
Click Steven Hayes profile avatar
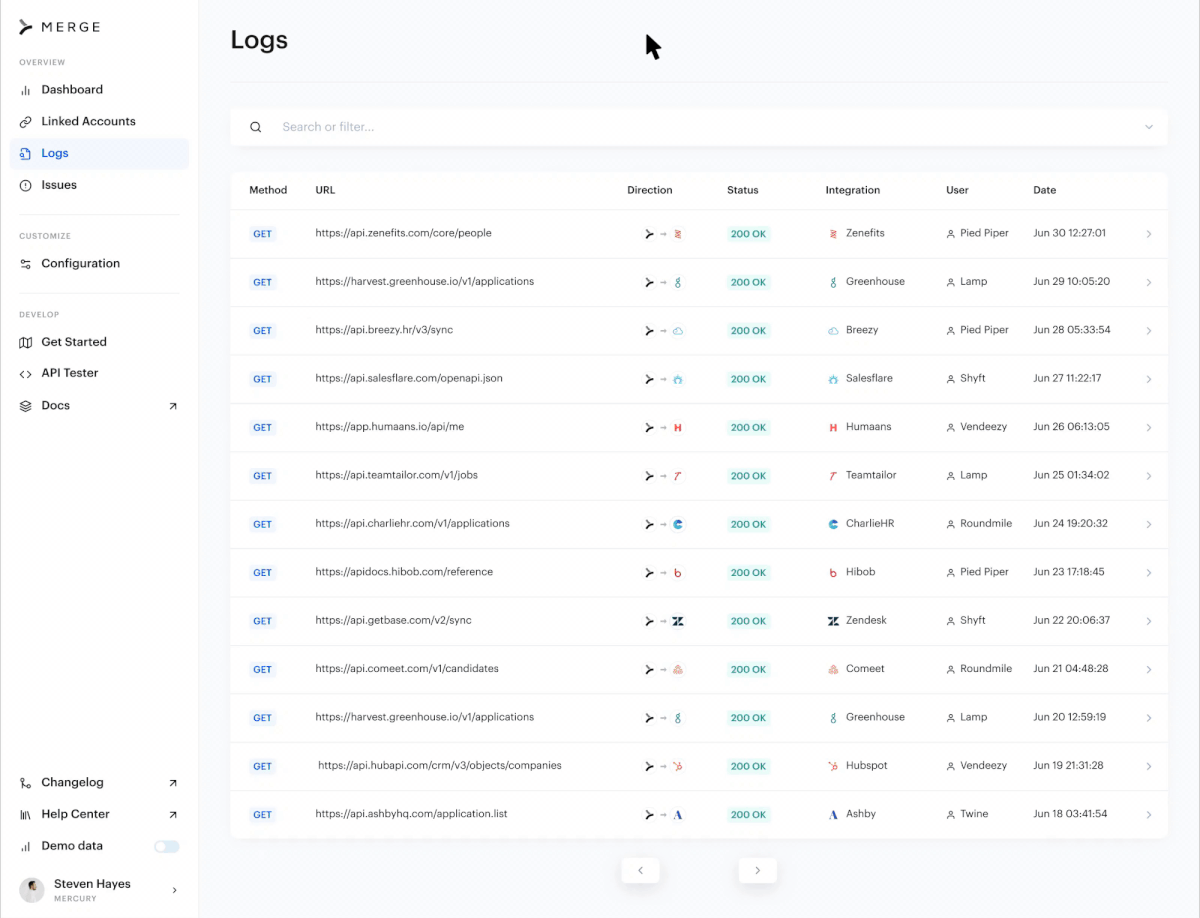(x=32, y=890)
